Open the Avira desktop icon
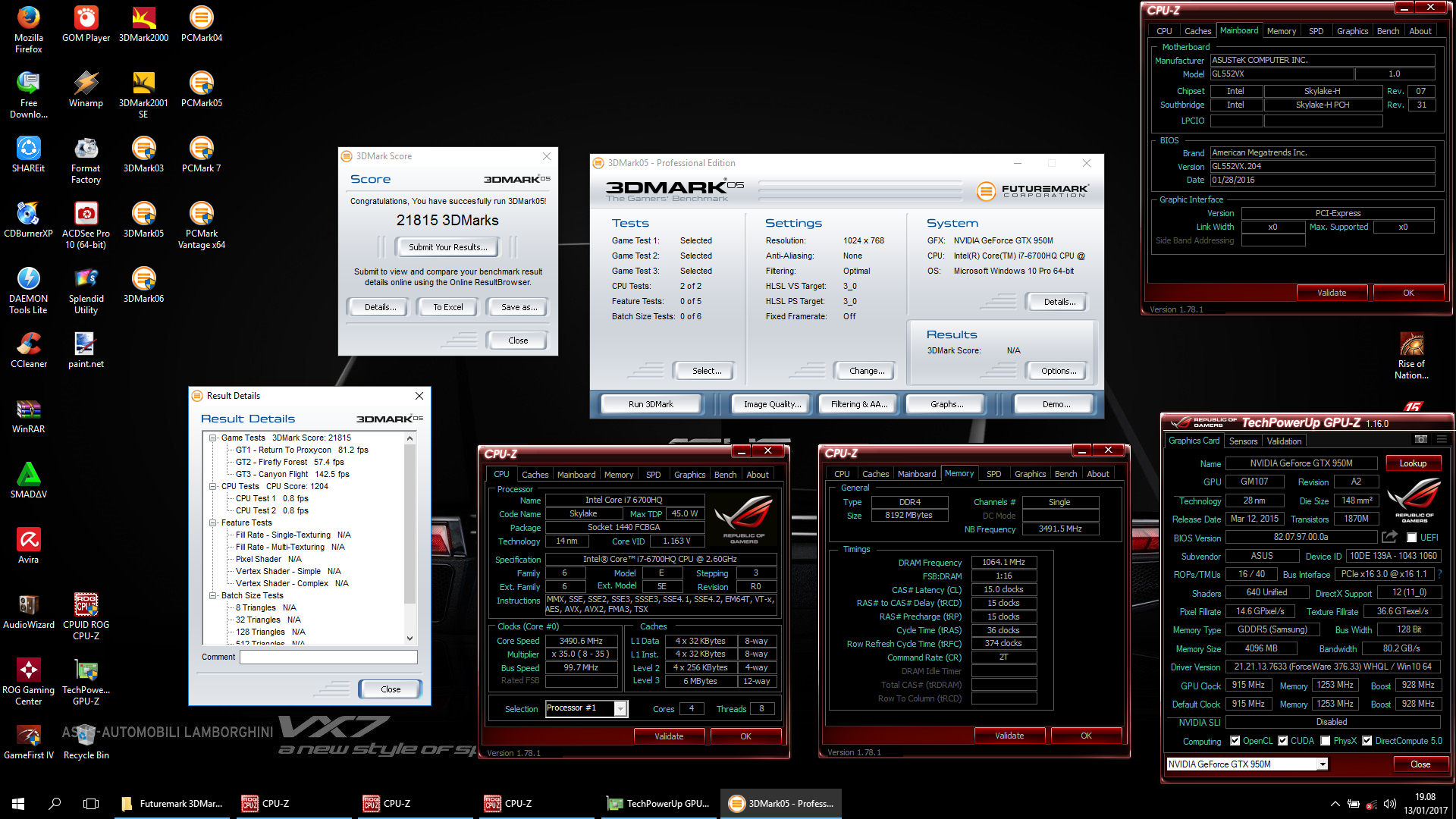1456x819 pixels. click(x=29, y=545)
